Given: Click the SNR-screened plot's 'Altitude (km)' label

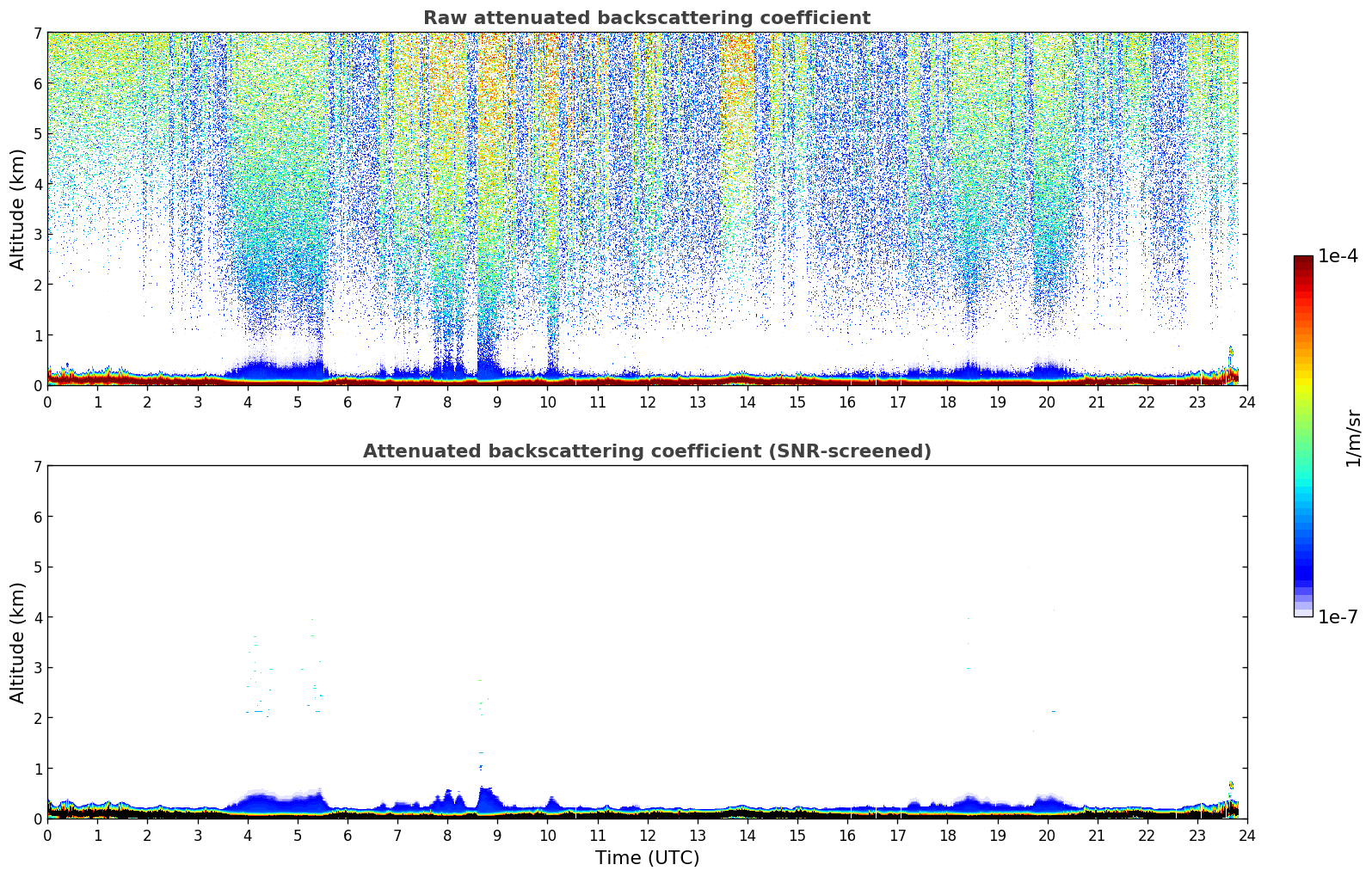Looking at the screenshot, I should (18, 642).
